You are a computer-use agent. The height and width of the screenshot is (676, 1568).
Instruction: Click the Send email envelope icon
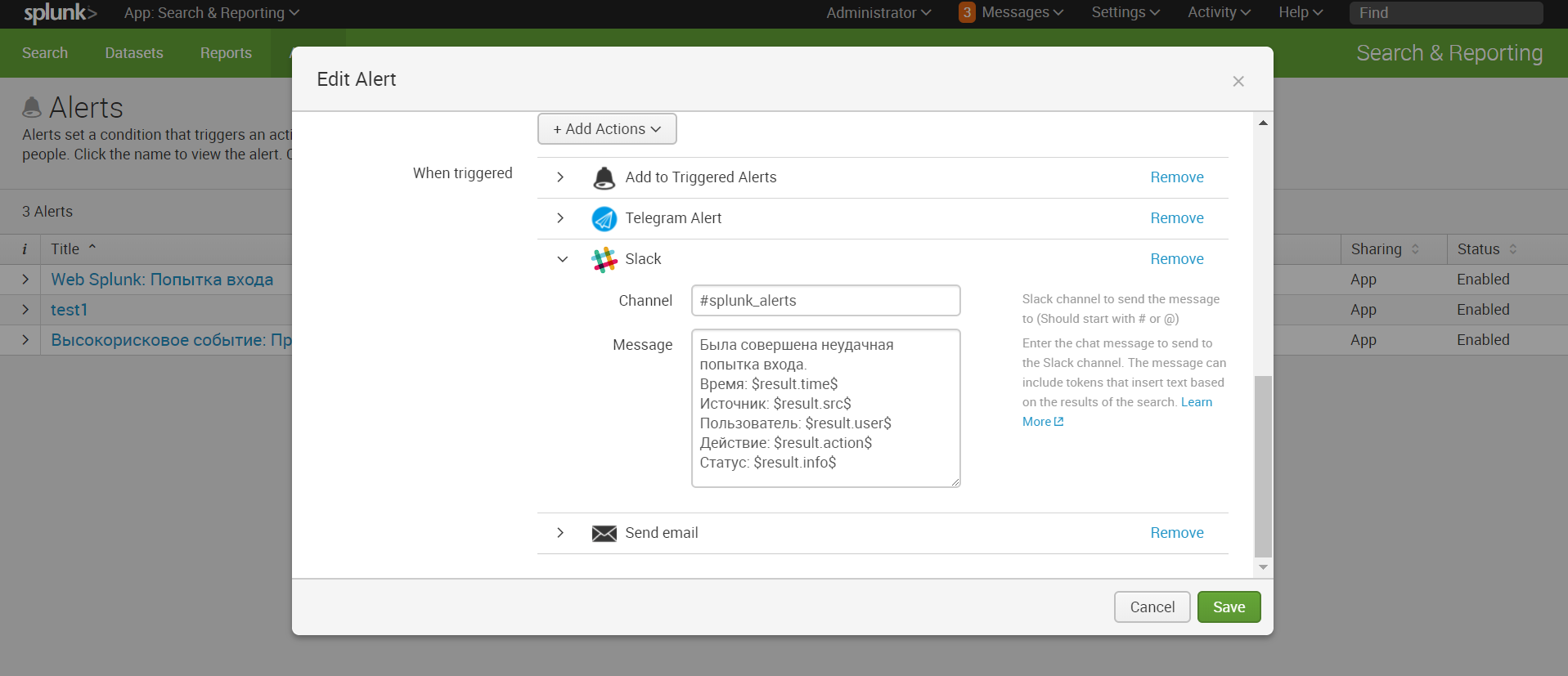click(x=604, y=533)
